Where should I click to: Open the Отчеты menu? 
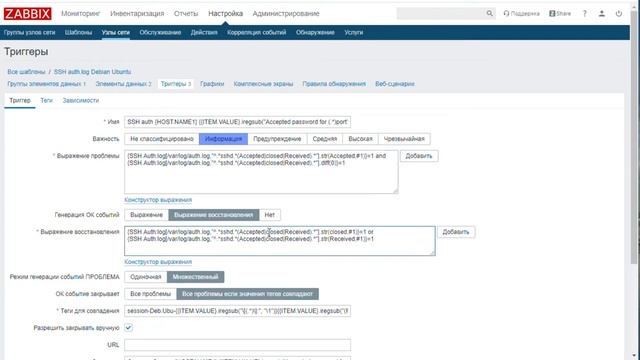point(186,13)
